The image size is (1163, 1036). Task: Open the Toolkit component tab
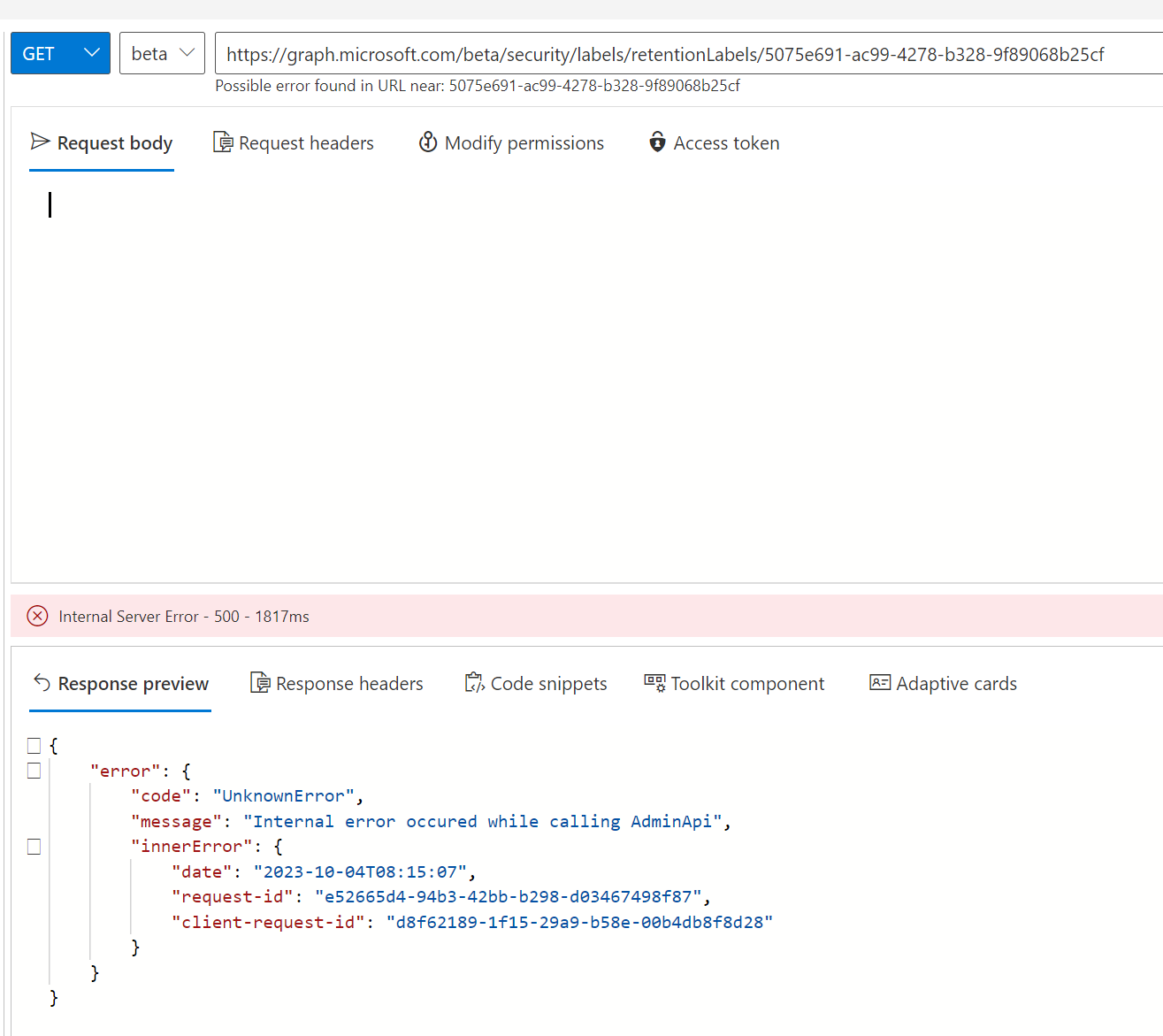click(x=734, y=684)
